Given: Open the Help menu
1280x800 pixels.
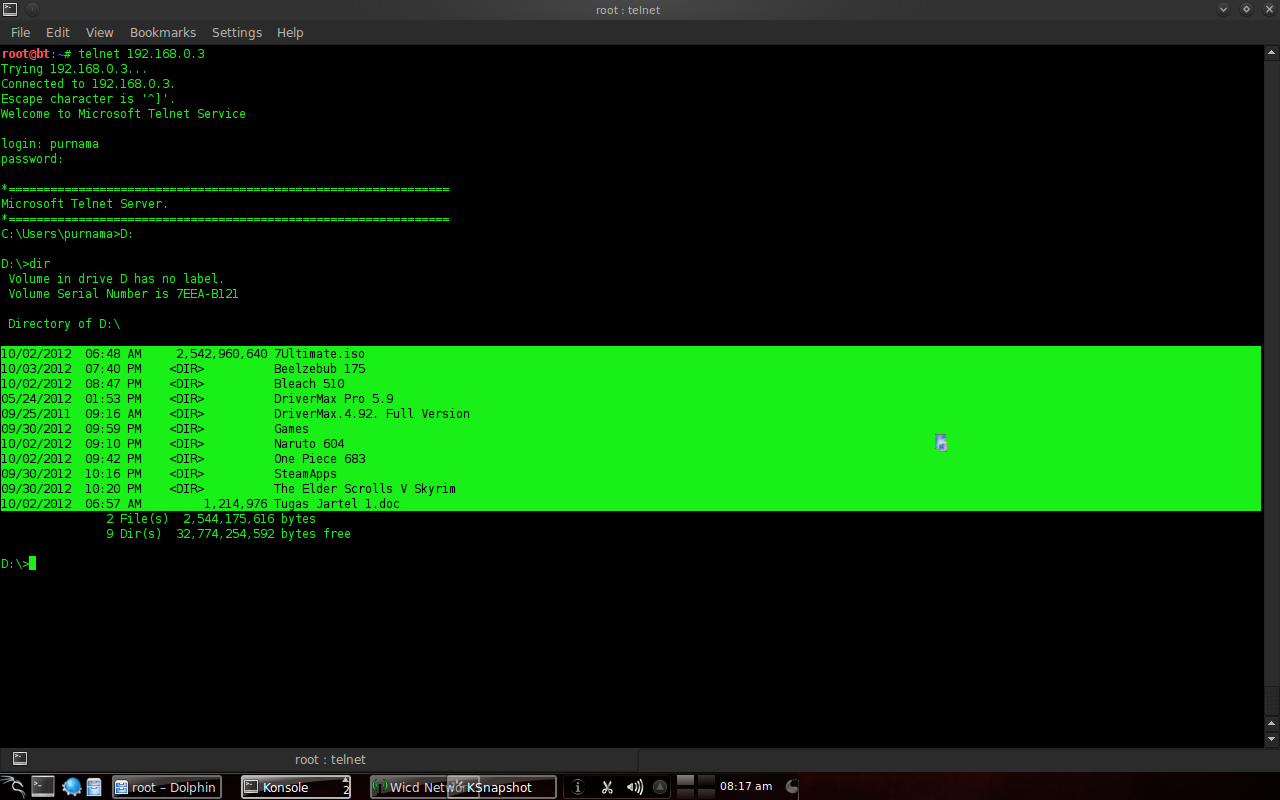Looking at the screenshot, I should coord(290,33).
